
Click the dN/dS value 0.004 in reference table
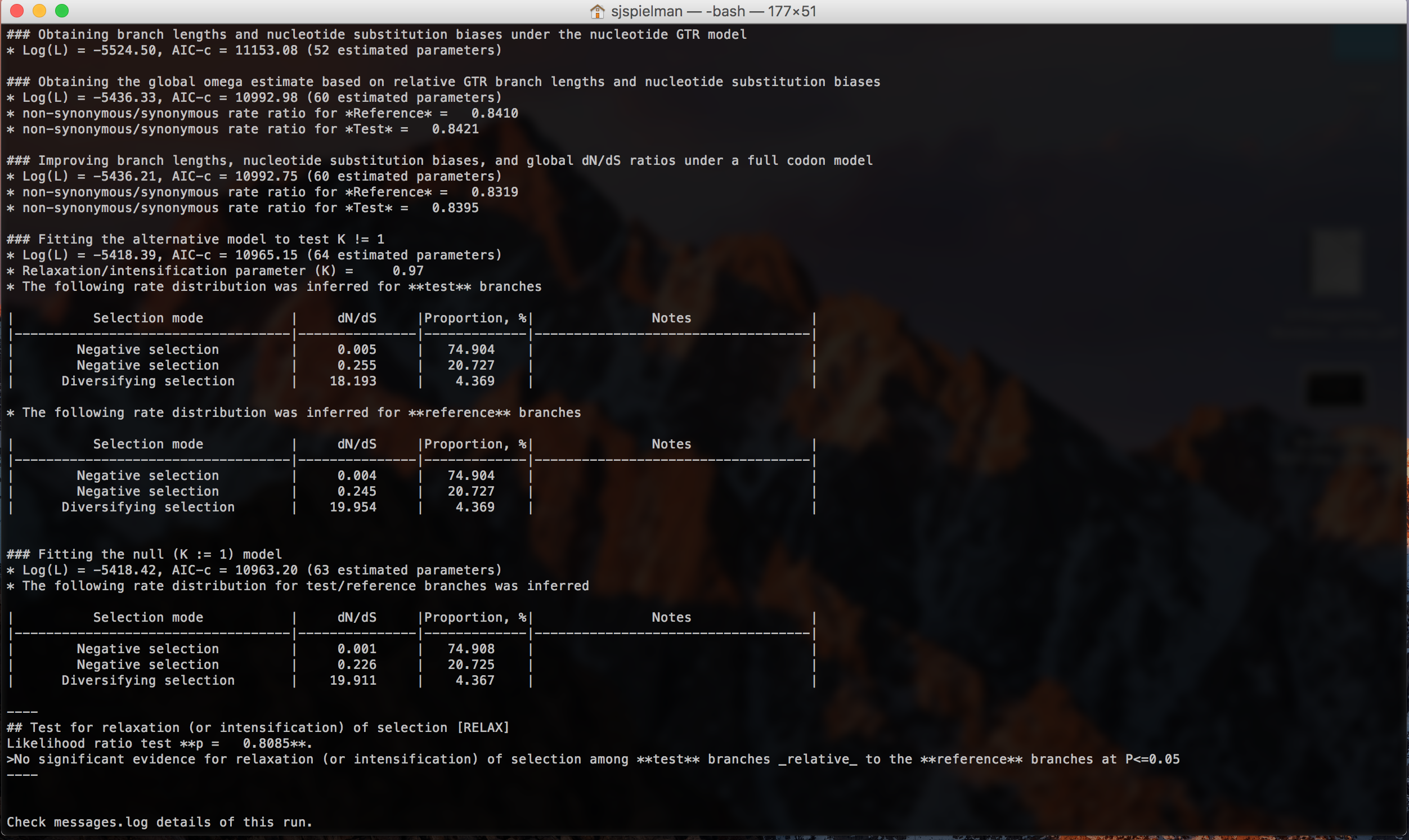[x=357, y=475]
